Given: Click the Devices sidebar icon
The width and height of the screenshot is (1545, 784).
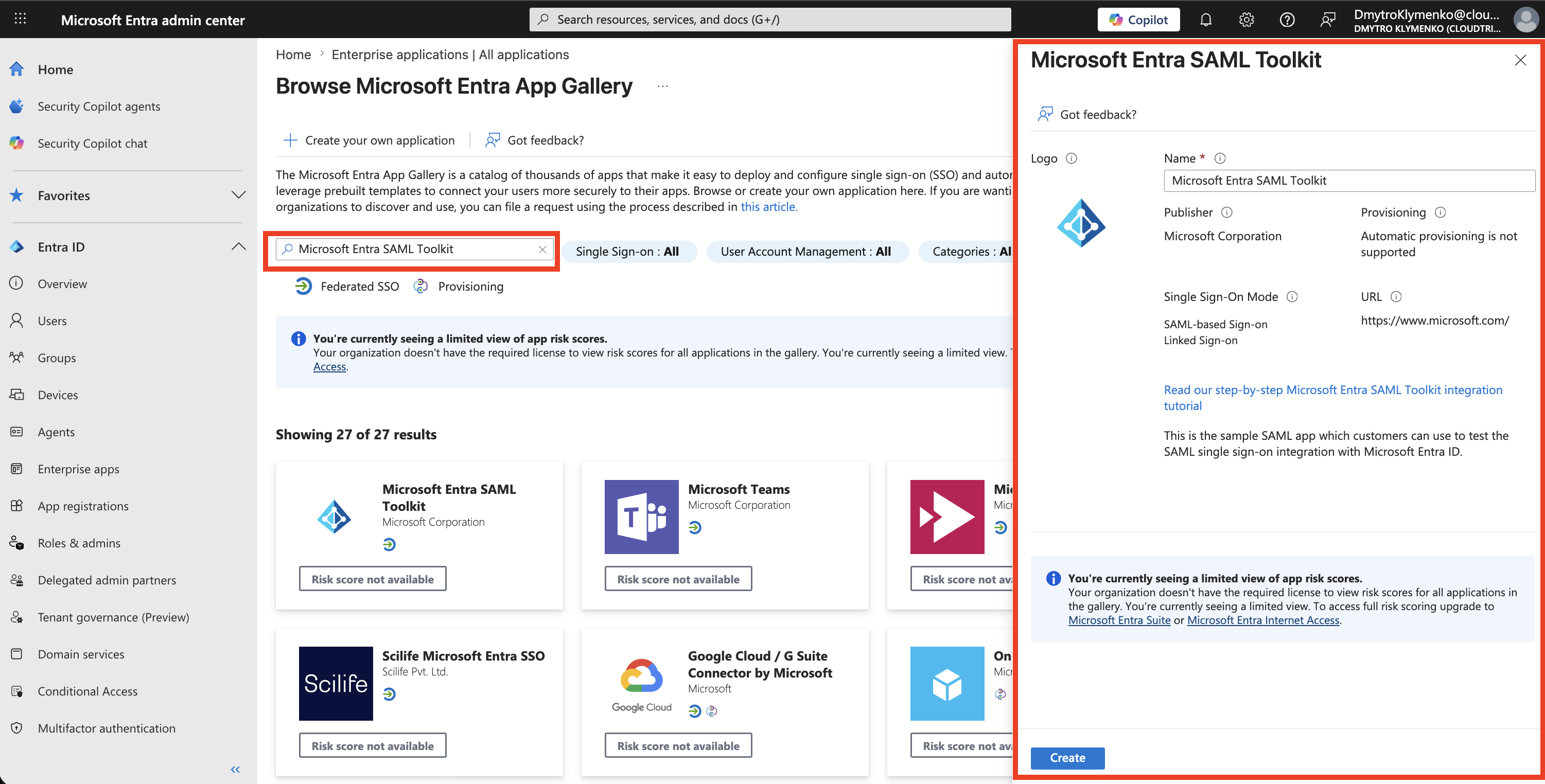Looking at the screenshot, I should pos(17,395).
